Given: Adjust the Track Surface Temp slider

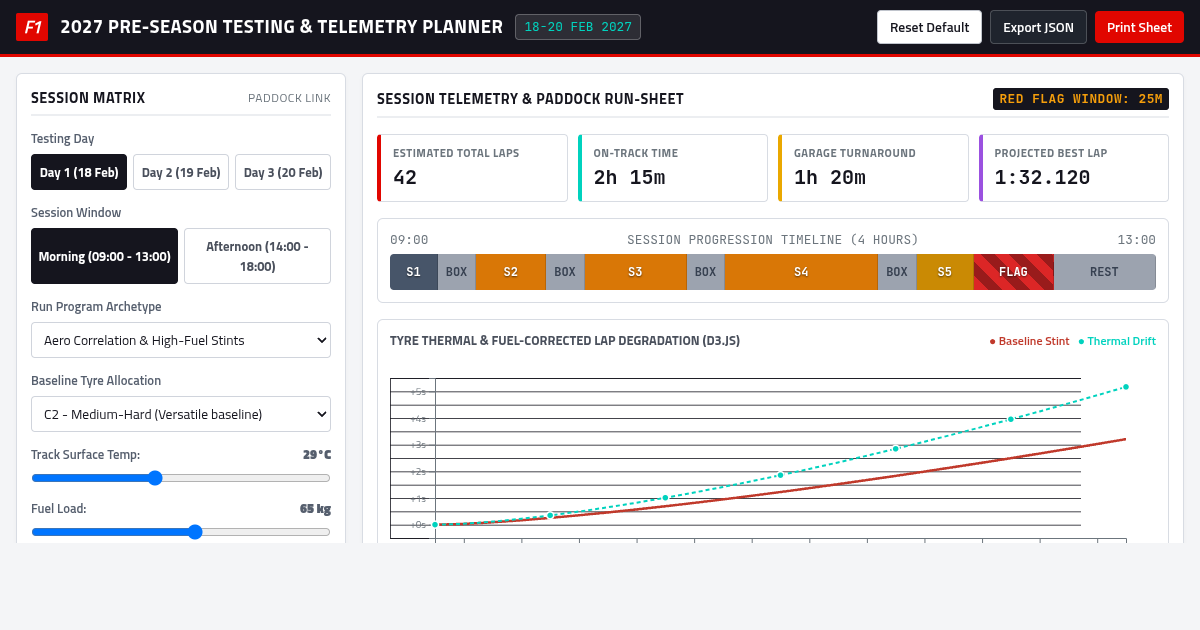Looking at the screenshot, I should tap(181, 478).
